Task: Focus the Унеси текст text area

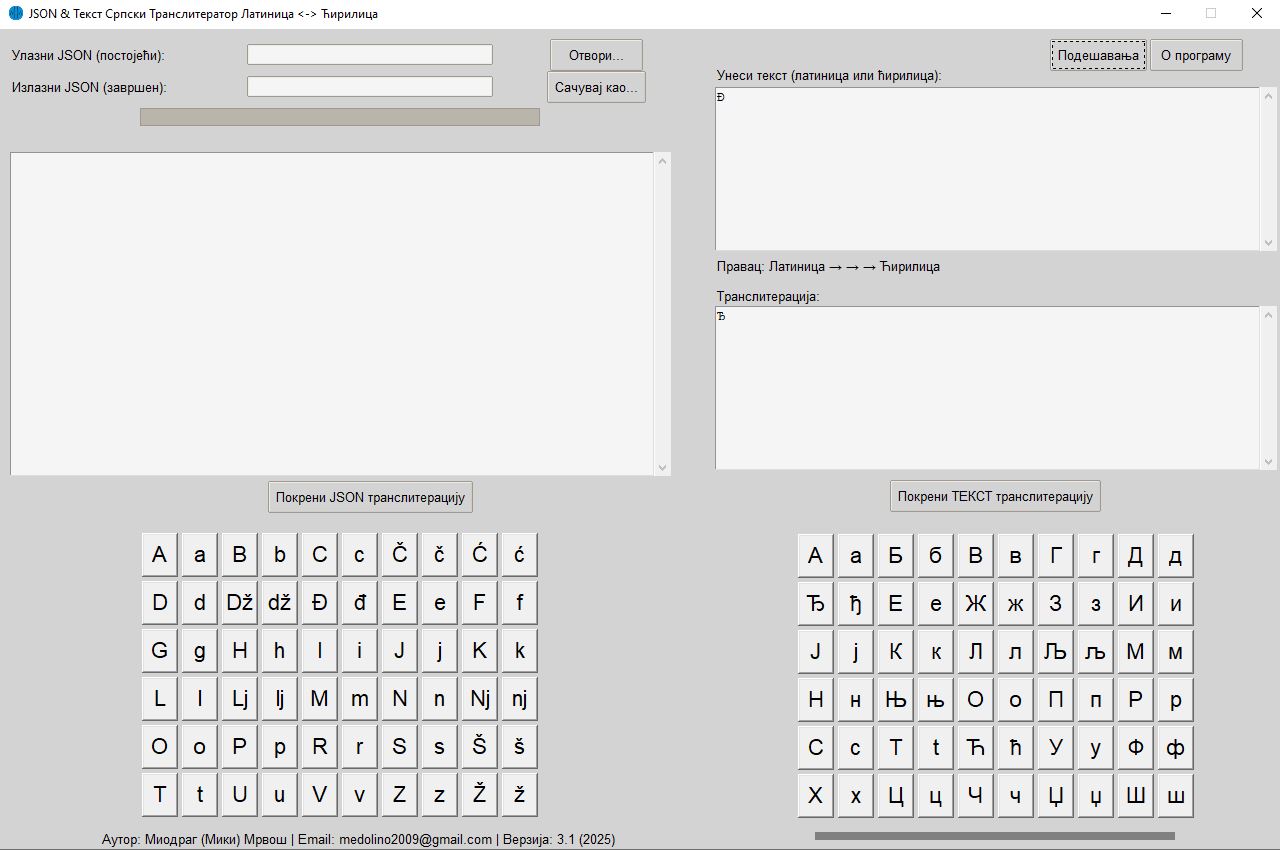Action: (987, 168)
